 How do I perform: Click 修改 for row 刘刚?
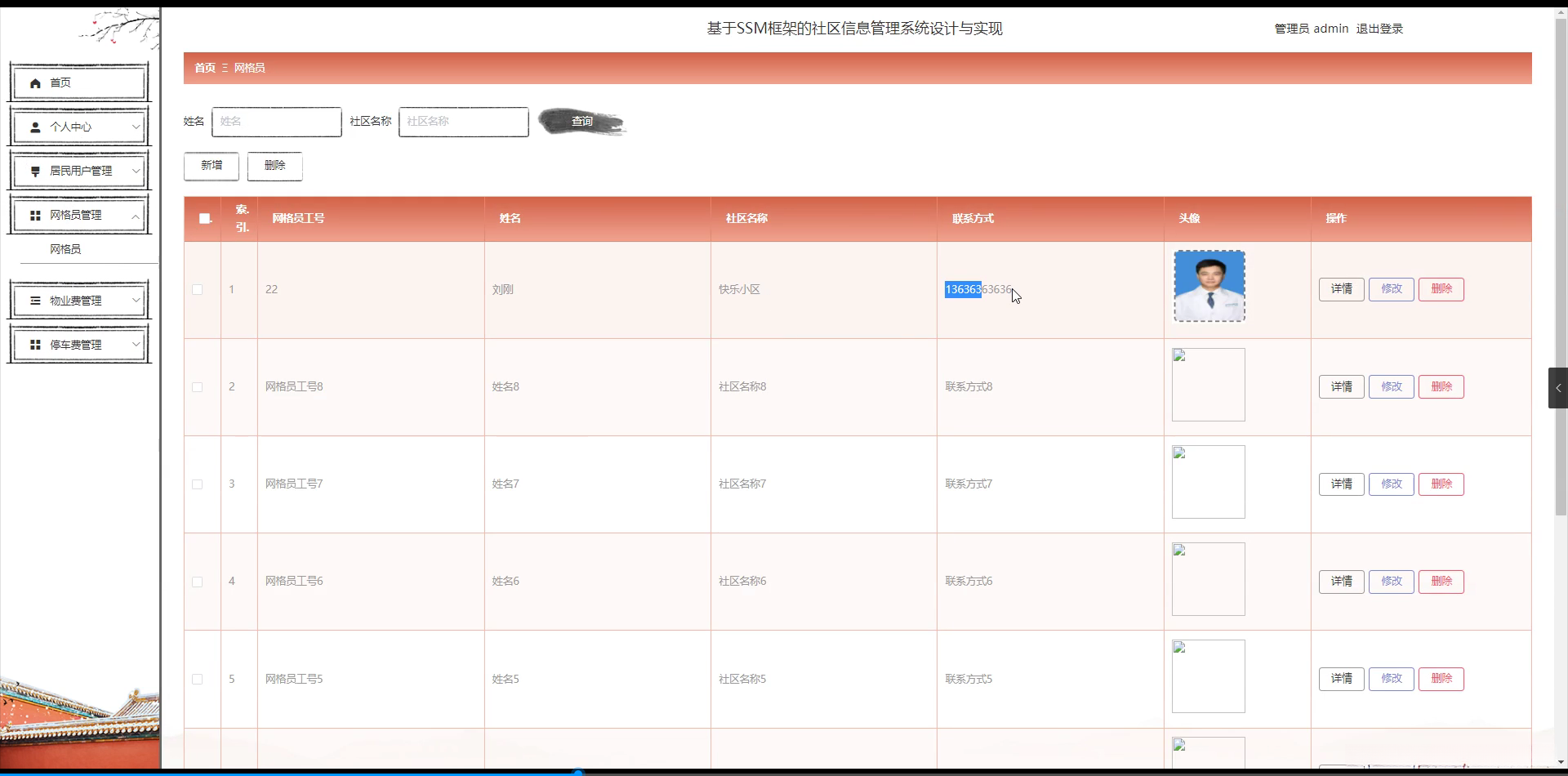pyautogui.click(x=1392, y=289)
